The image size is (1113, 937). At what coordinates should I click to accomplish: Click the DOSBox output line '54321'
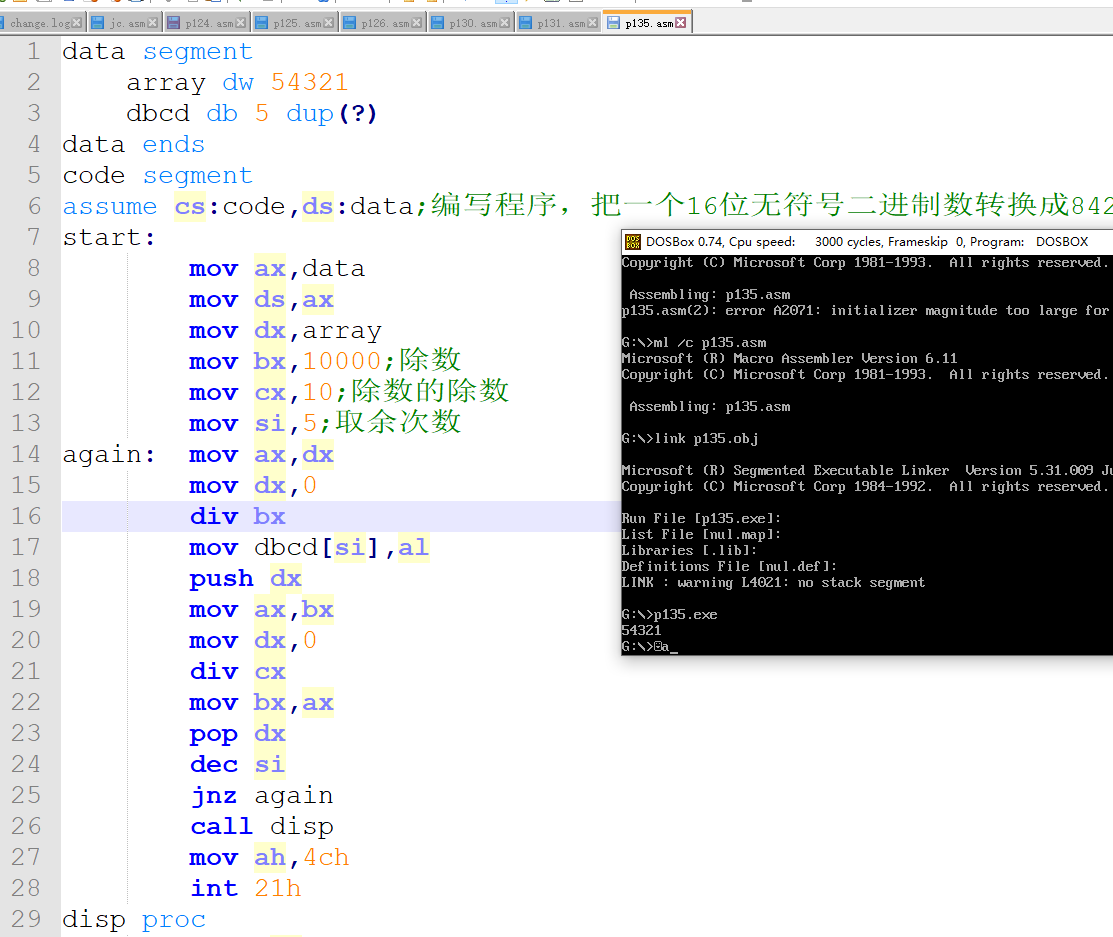point(641,630)
